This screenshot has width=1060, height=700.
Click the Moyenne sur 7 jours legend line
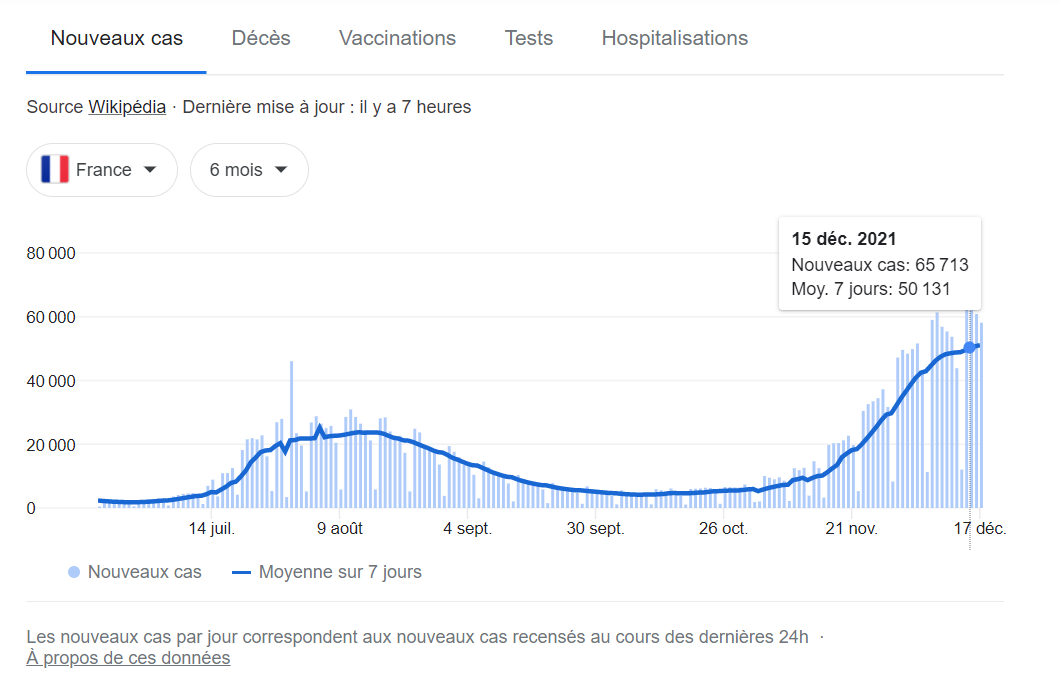241,573
